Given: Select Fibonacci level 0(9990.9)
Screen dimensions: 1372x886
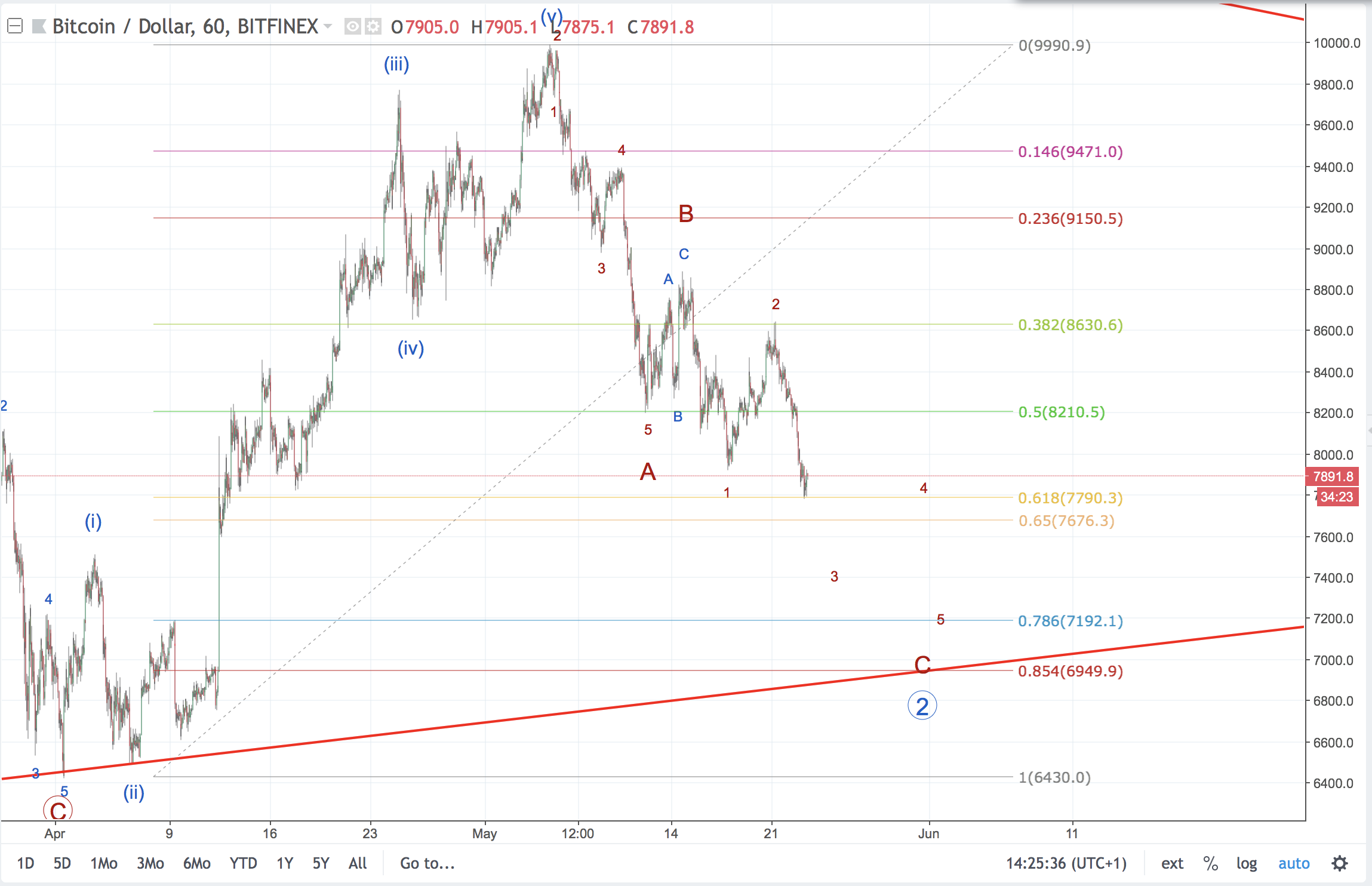Looking at the screenshot, I should coord(1054,45).
